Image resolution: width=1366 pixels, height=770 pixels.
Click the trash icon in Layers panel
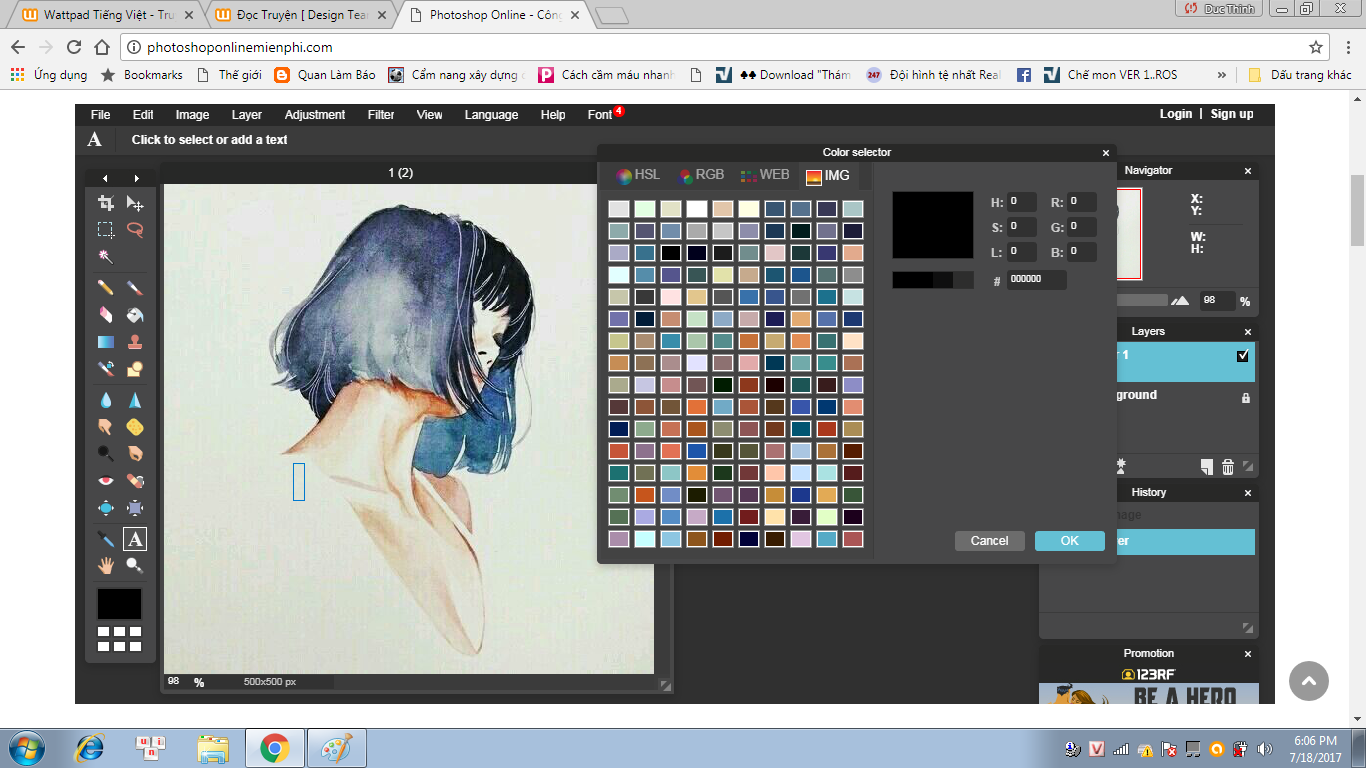coord(1227,467)
